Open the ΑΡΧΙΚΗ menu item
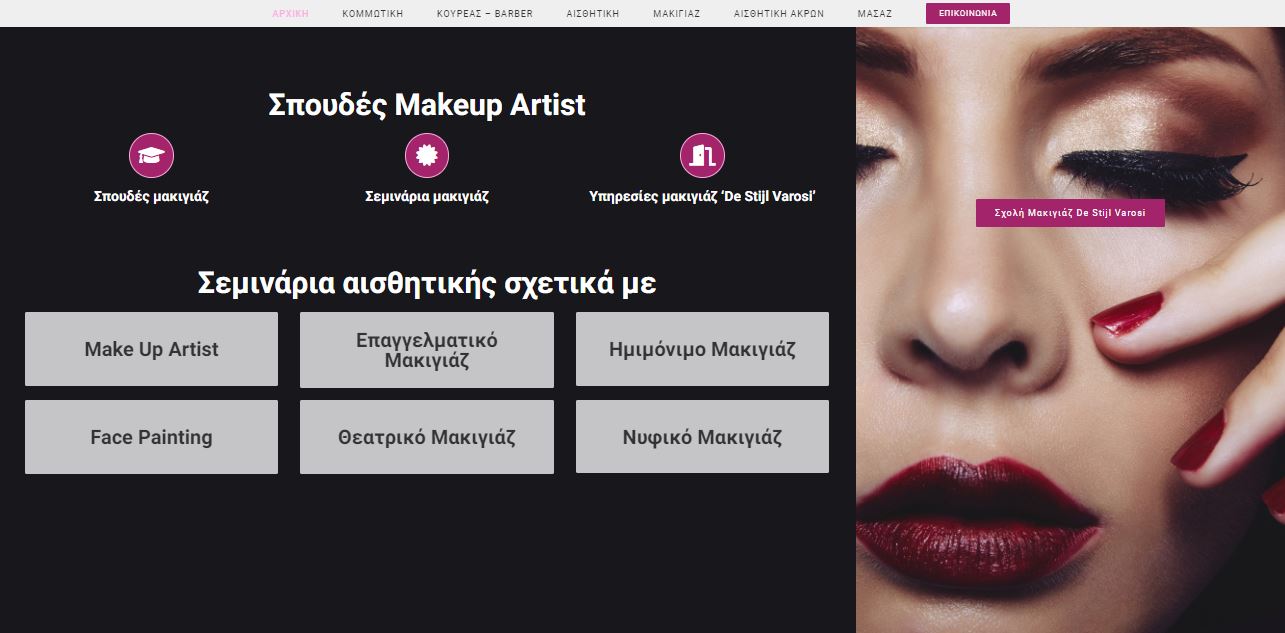 pos(290,14)
